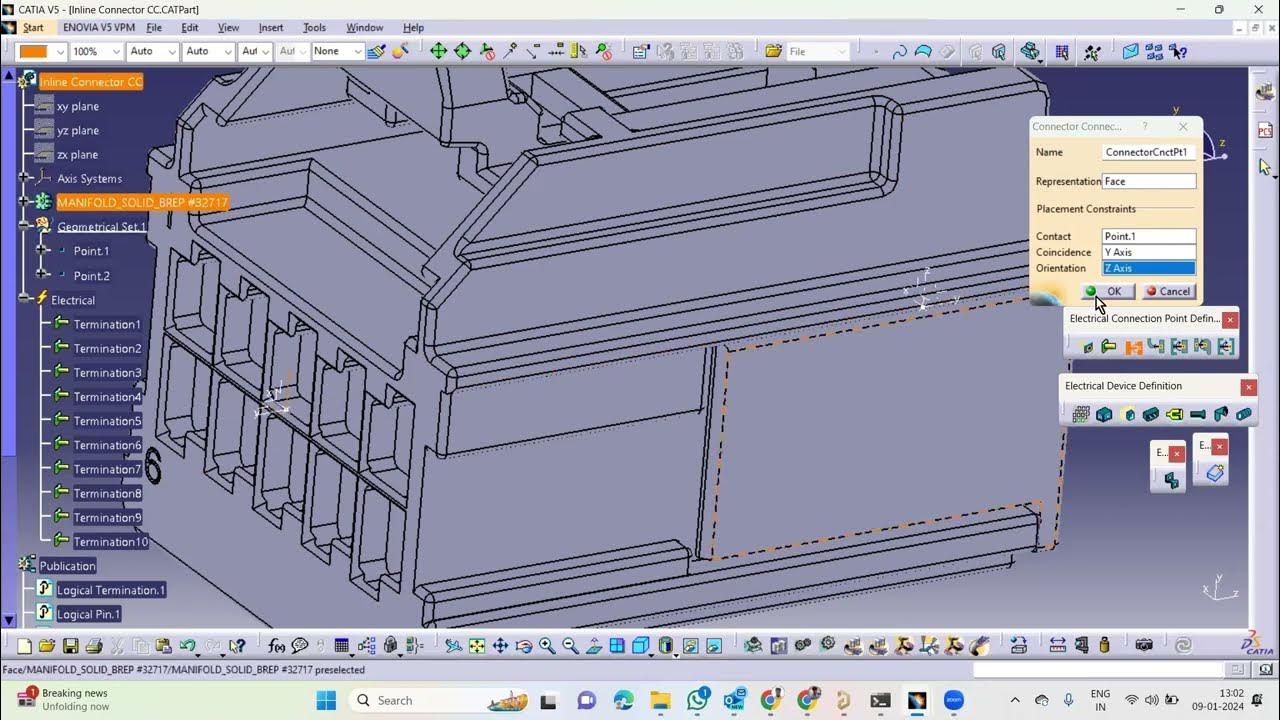Click the Normal View icon
This screenshot has width=1280, height=720.
pos(593,646)
